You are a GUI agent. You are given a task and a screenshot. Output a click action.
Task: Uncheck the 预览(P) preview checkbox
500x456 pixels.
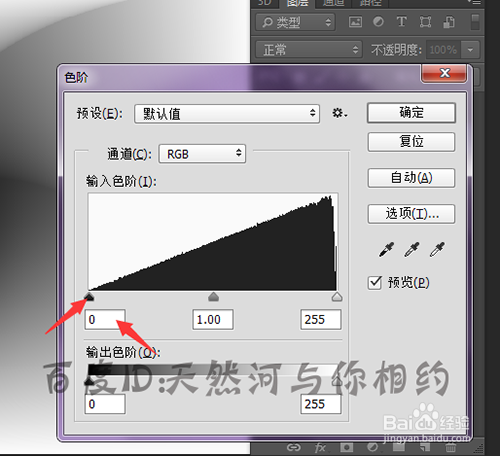tap(375, 283)
